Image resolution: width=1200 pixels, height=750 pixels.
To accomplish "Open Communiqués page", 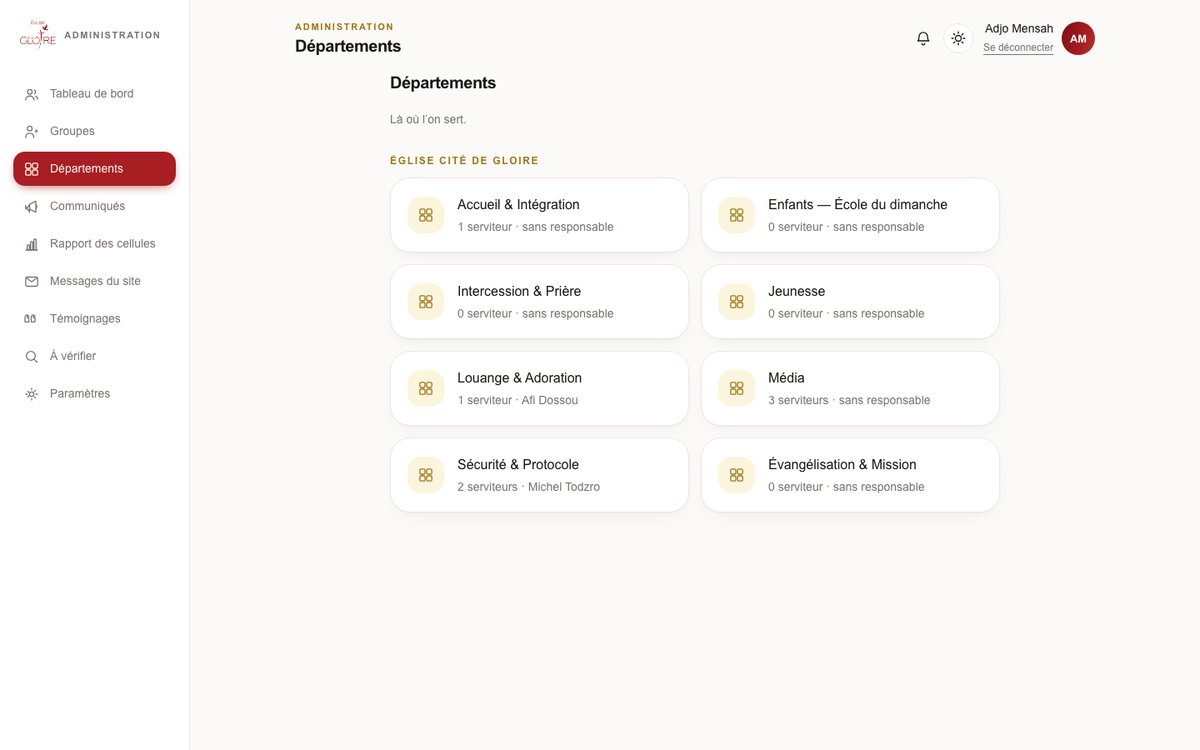I will 94,206.
